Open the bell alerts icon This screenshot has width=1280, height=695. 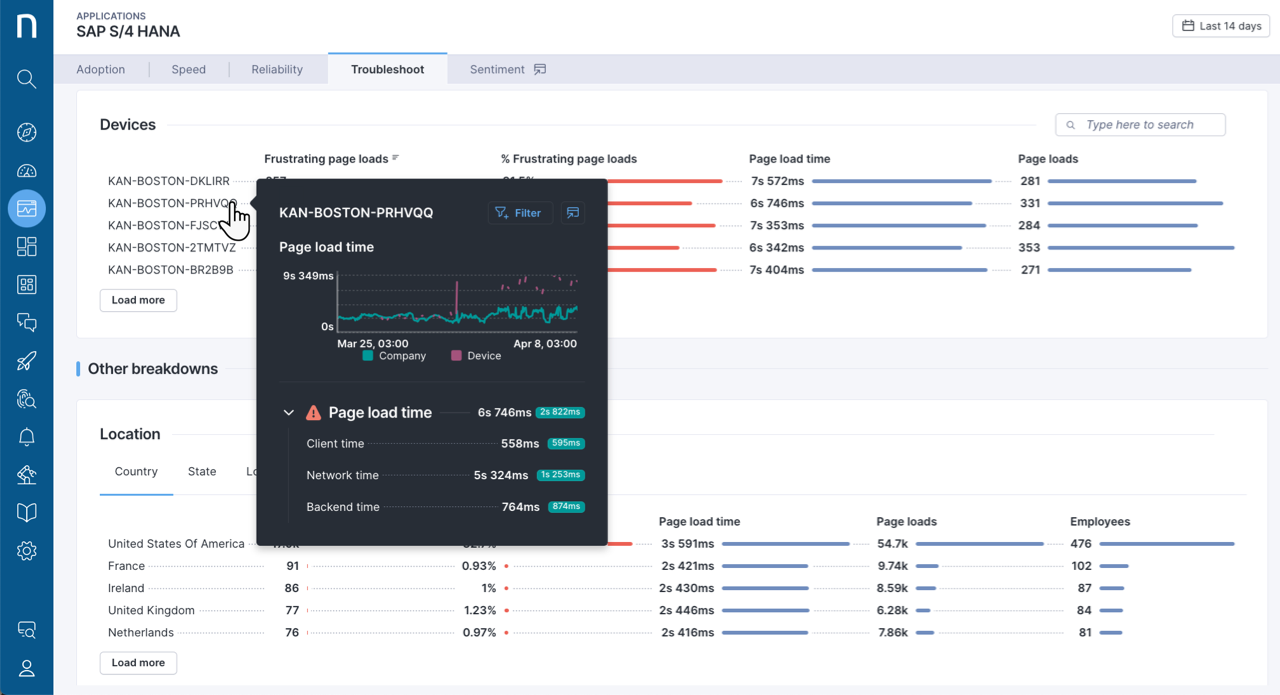[x=27, y=436]
